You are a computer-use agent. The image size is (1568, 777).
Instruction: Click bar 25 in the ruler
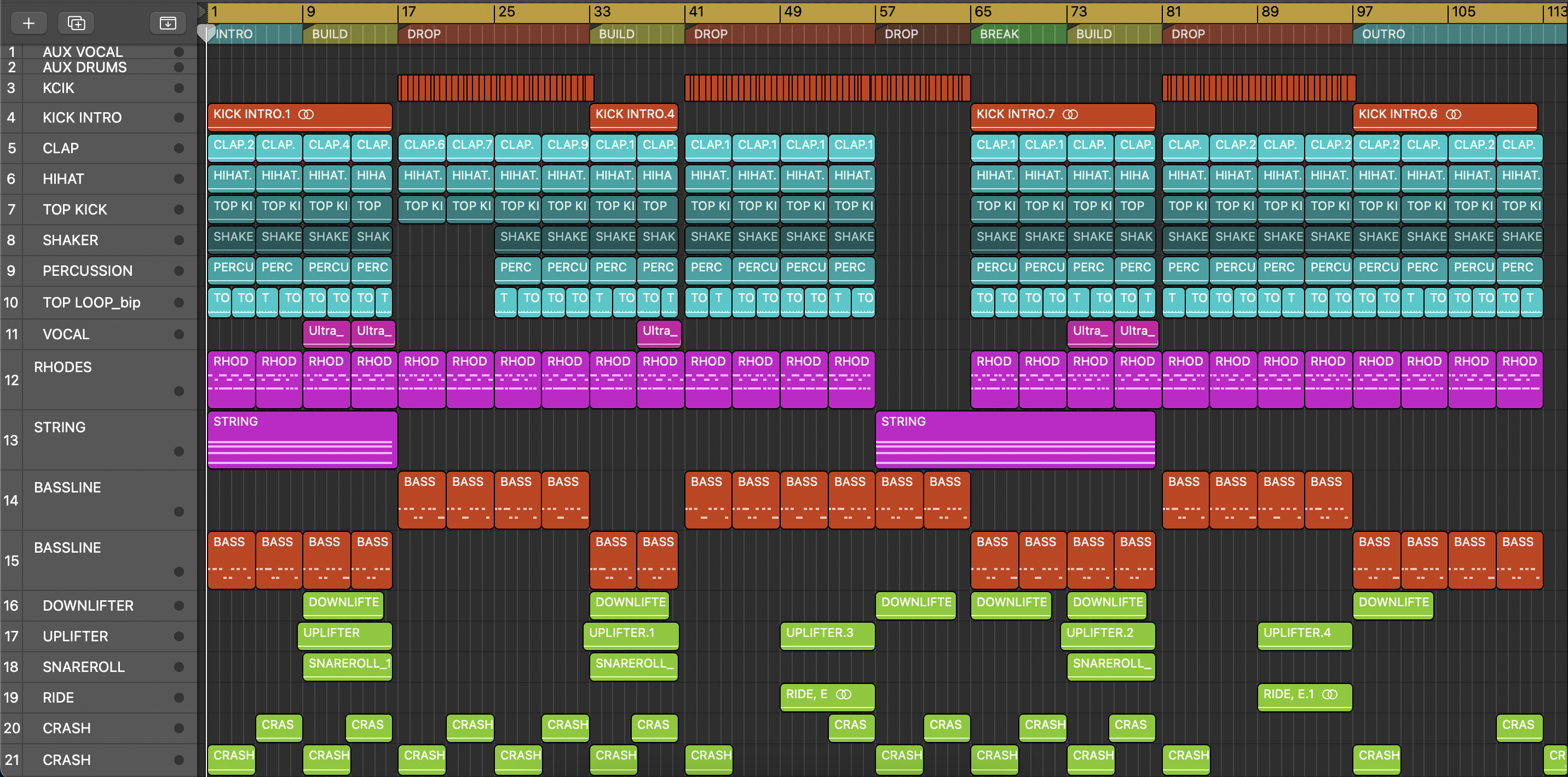[x=506, y=11]
